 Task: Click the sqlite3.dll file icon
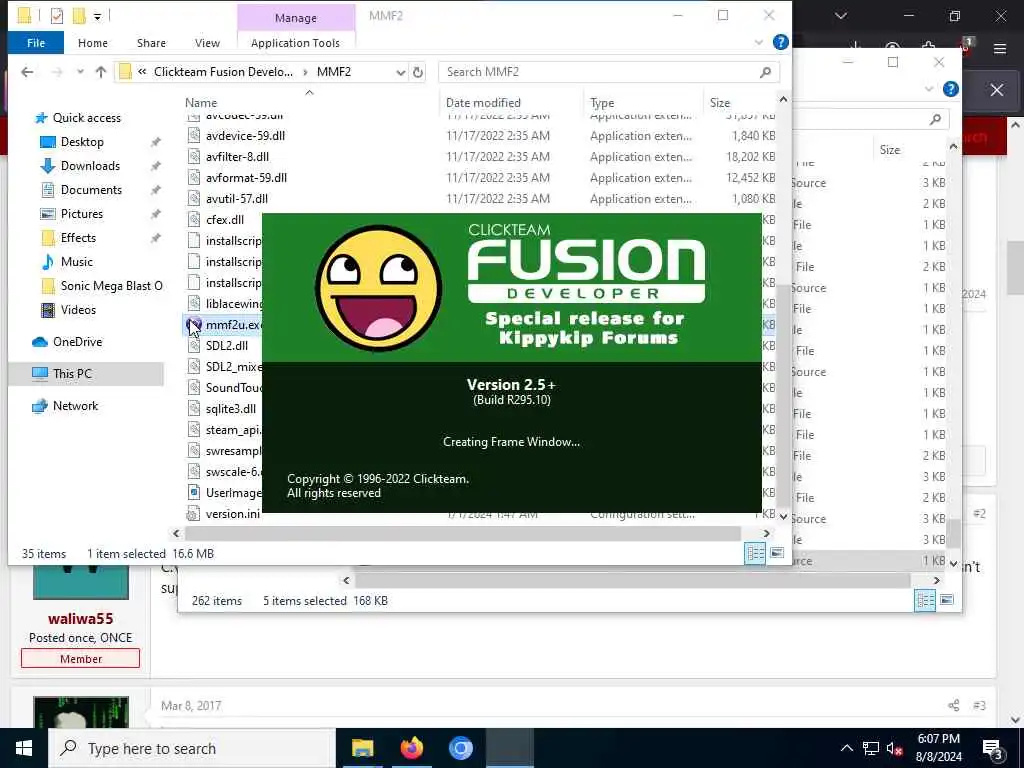[x=193, y=409]
